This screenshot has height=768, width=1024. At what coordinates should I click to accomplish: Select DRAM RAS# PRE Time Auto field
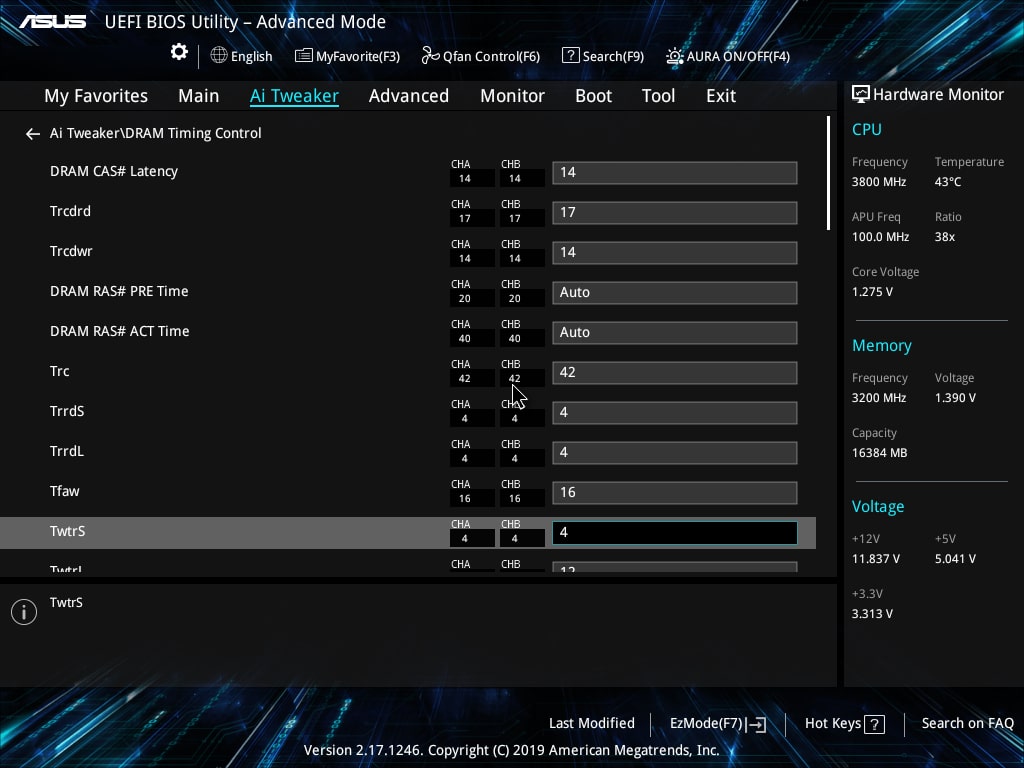(675, 293)
